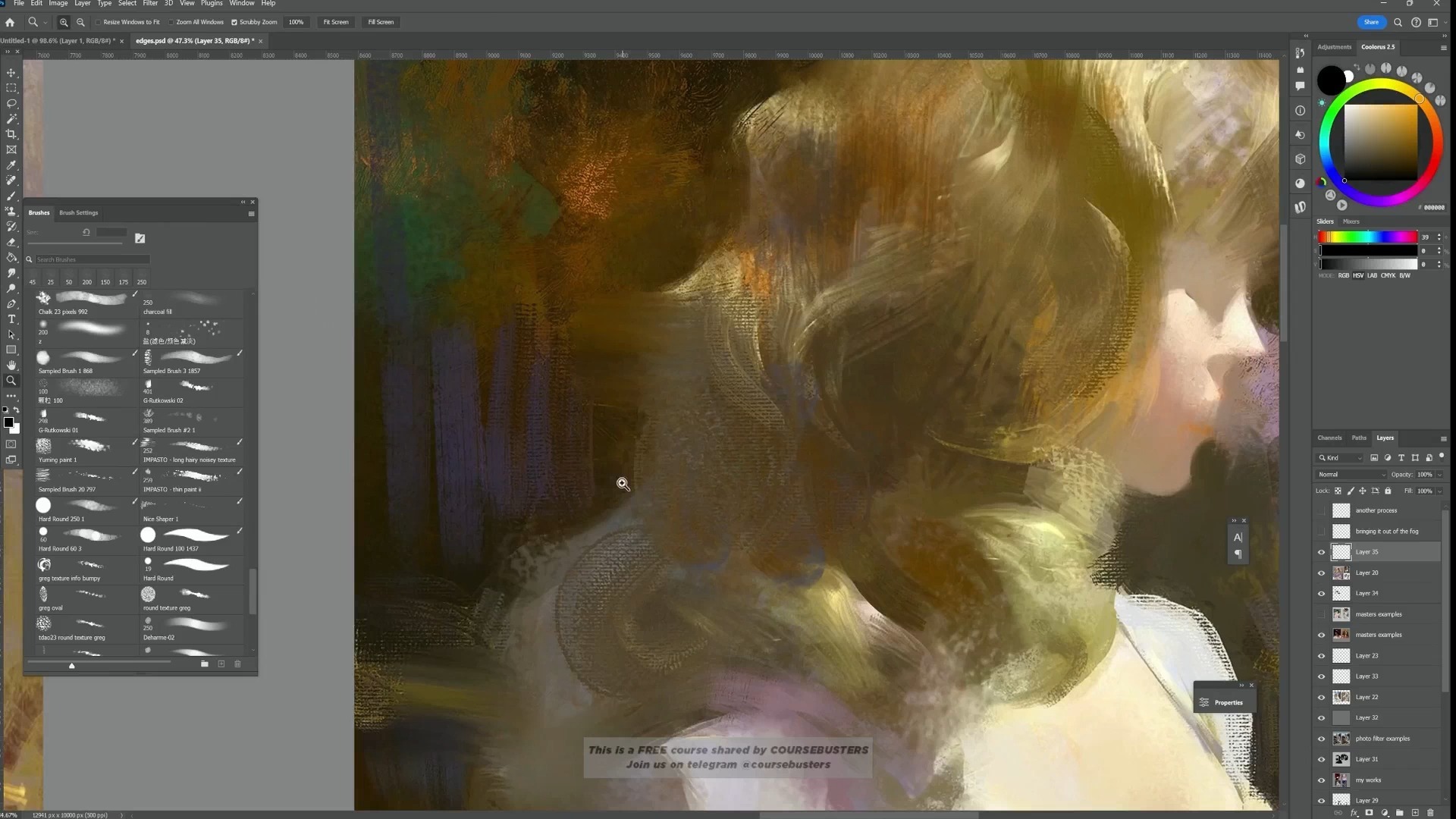Select the Paint Bucket tool
This screenshot has height=819, width=1456.
(x=11, y=258)
